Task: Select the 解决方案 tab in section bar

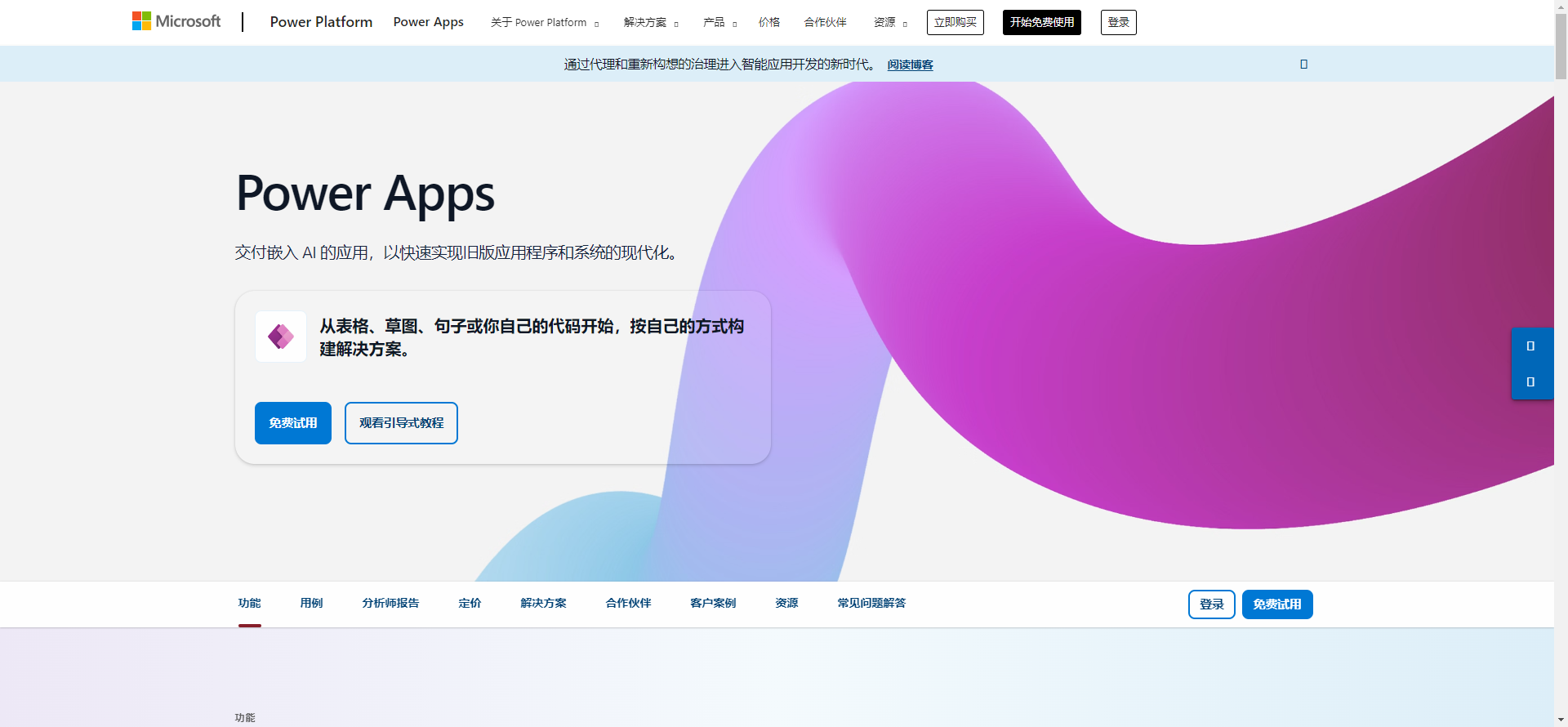Action: 543,603
